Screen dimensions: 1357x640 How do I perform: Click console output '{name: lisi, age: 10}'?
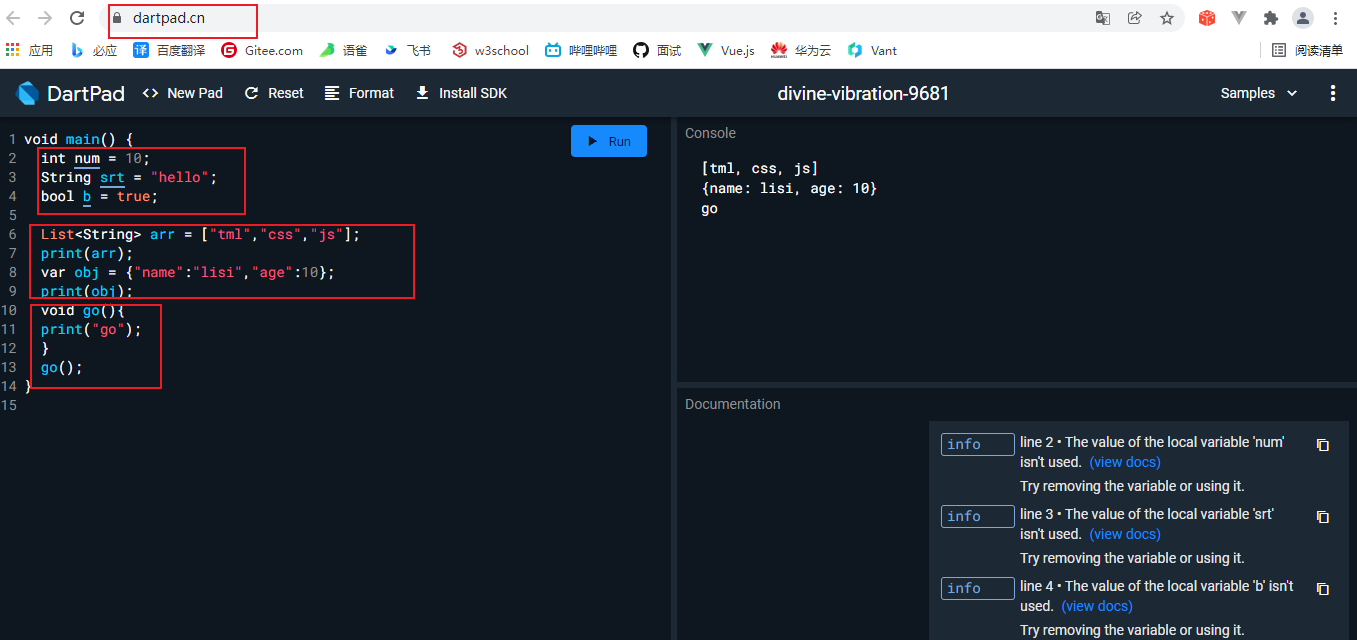[789, 188]
